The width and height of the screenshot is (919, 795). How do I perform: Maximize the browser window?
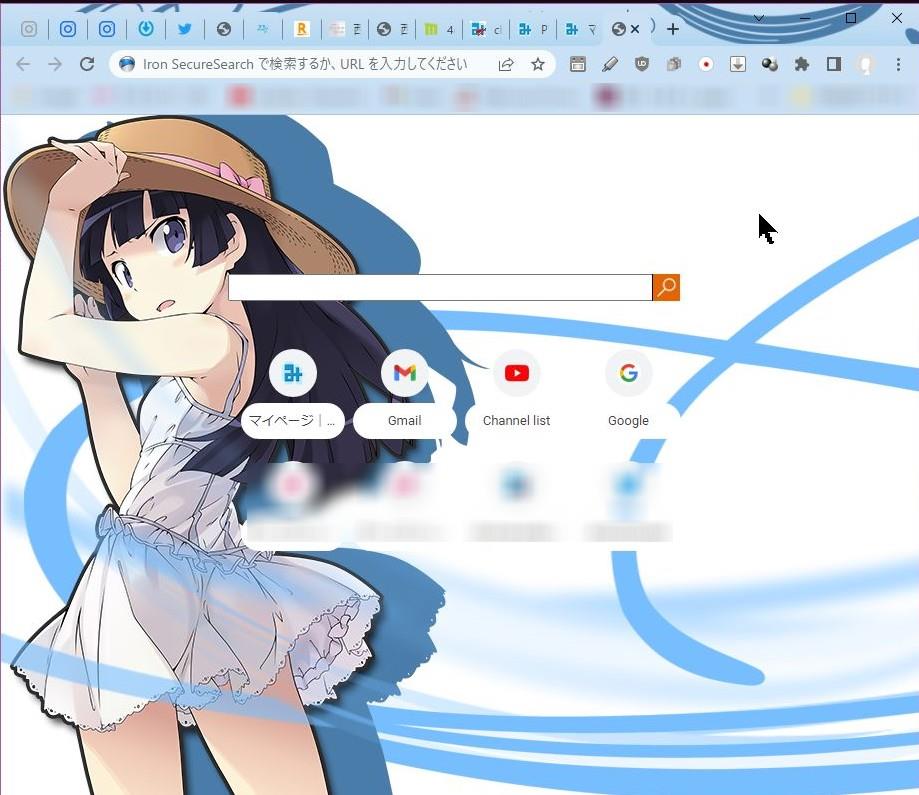[x=851, y=18]
